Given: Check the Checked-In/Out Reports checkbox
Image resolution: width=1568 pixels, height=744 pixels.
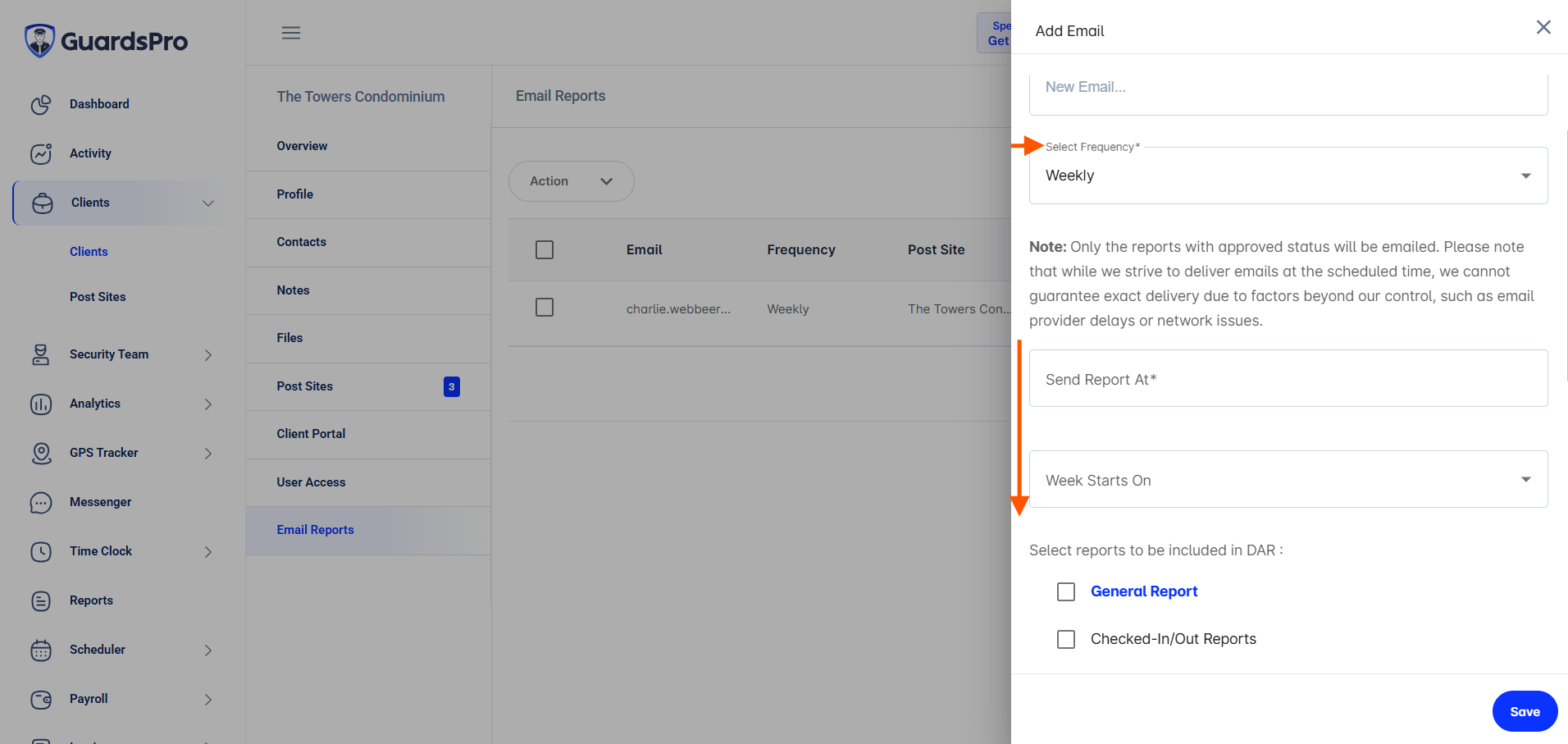Looking at the screenshot, I should tap(1066, 639).
